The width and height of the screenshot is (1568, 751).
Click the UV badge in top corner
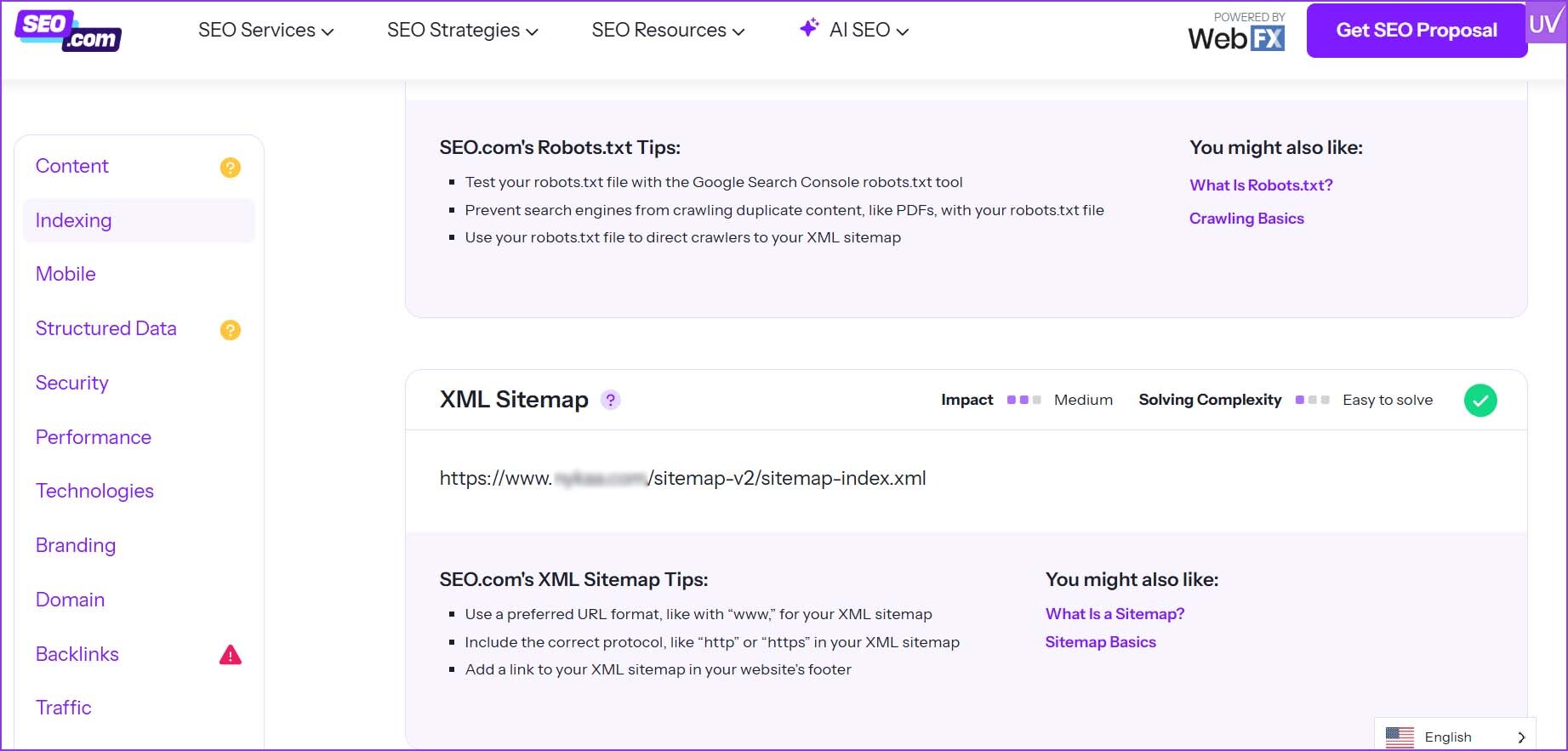[1546, 23]
